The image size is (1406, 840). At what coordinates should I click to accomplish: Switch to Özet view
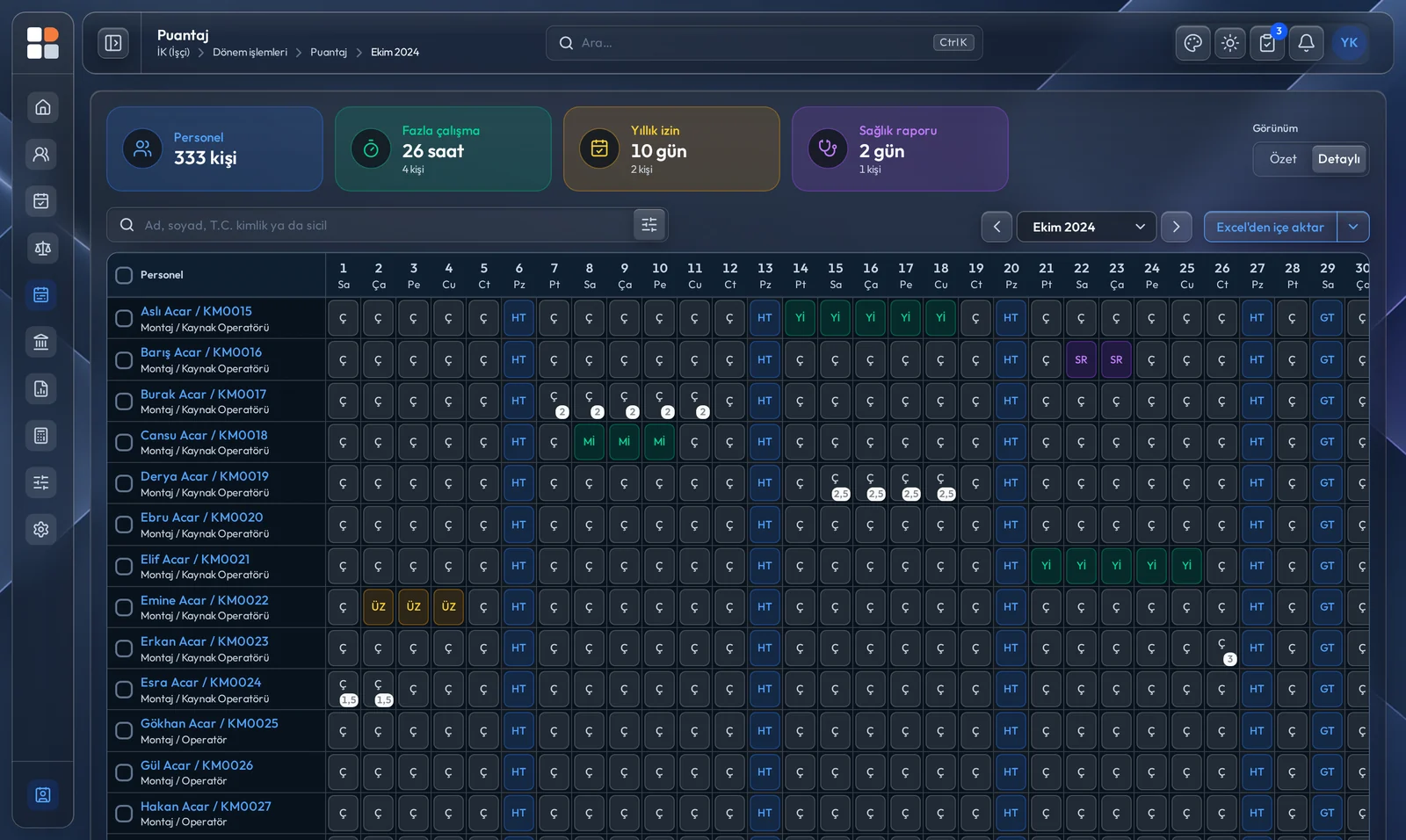click(x=1282, y=159)
